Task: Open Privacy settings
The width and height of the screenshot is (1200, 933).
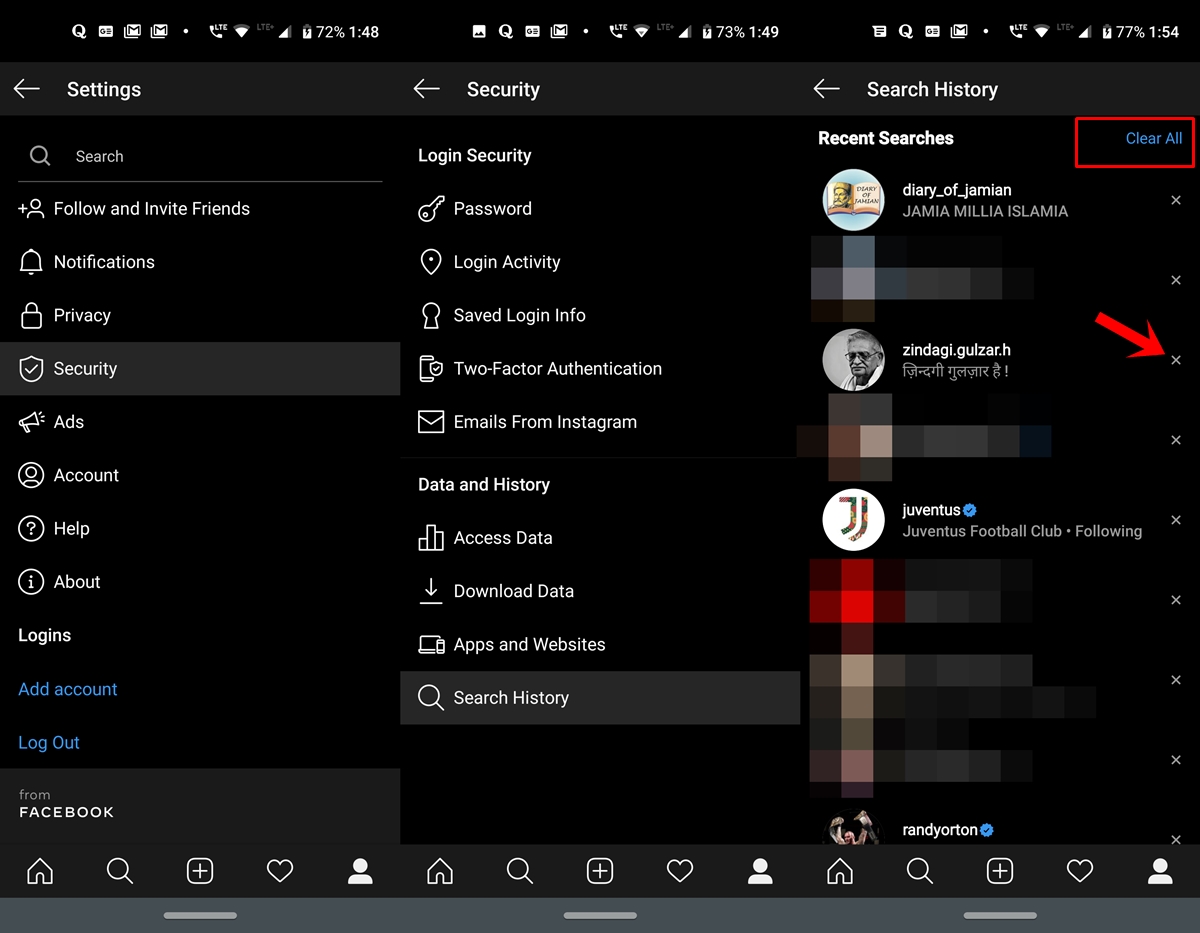Action: pyautogui.click(x=200, y=315)
